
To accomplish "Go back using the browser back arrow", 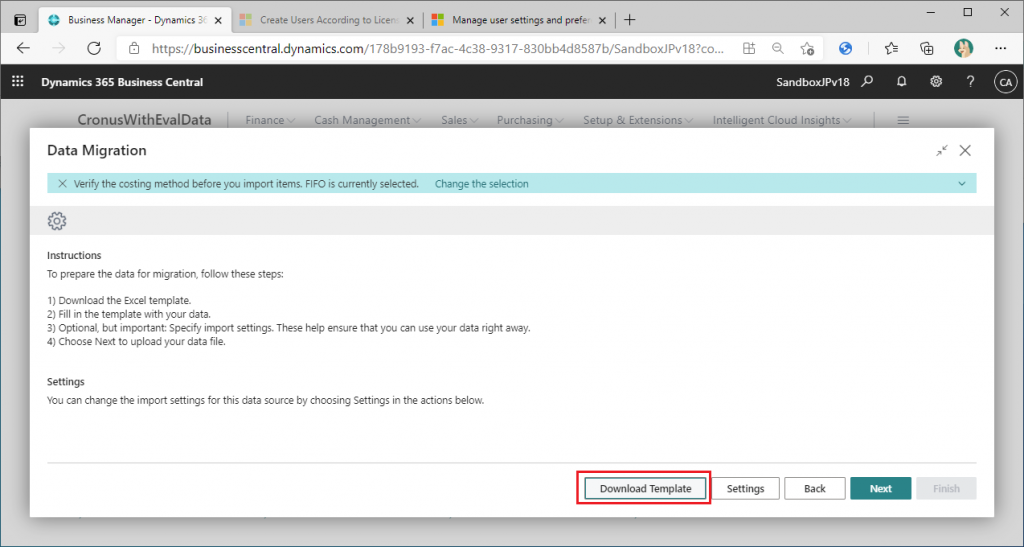I will click(24, 48).
